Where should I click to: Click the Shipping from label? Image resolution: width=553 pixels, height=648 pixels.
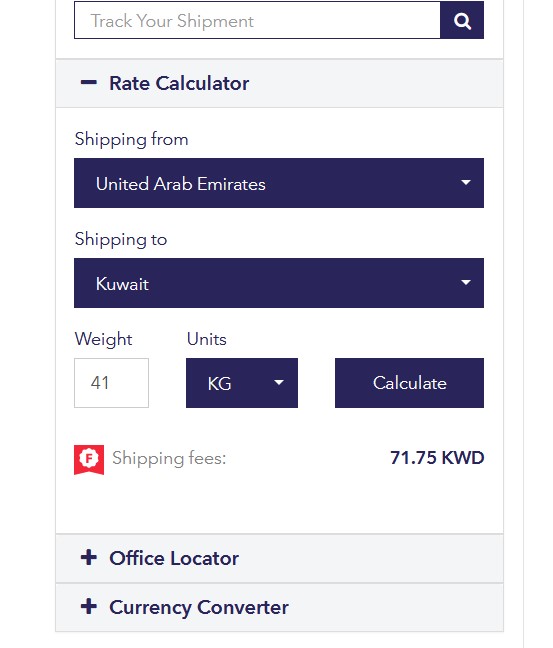pyautogui.click(x=131, y=139)
